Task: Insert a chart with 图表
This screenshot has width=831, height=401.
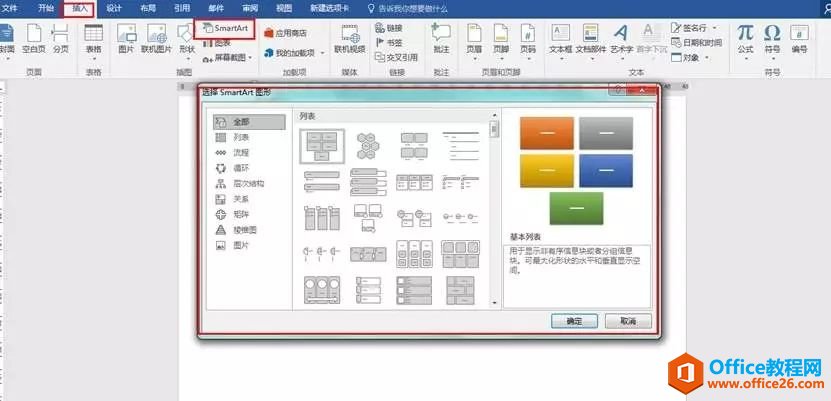Action: tap(217, 43)
